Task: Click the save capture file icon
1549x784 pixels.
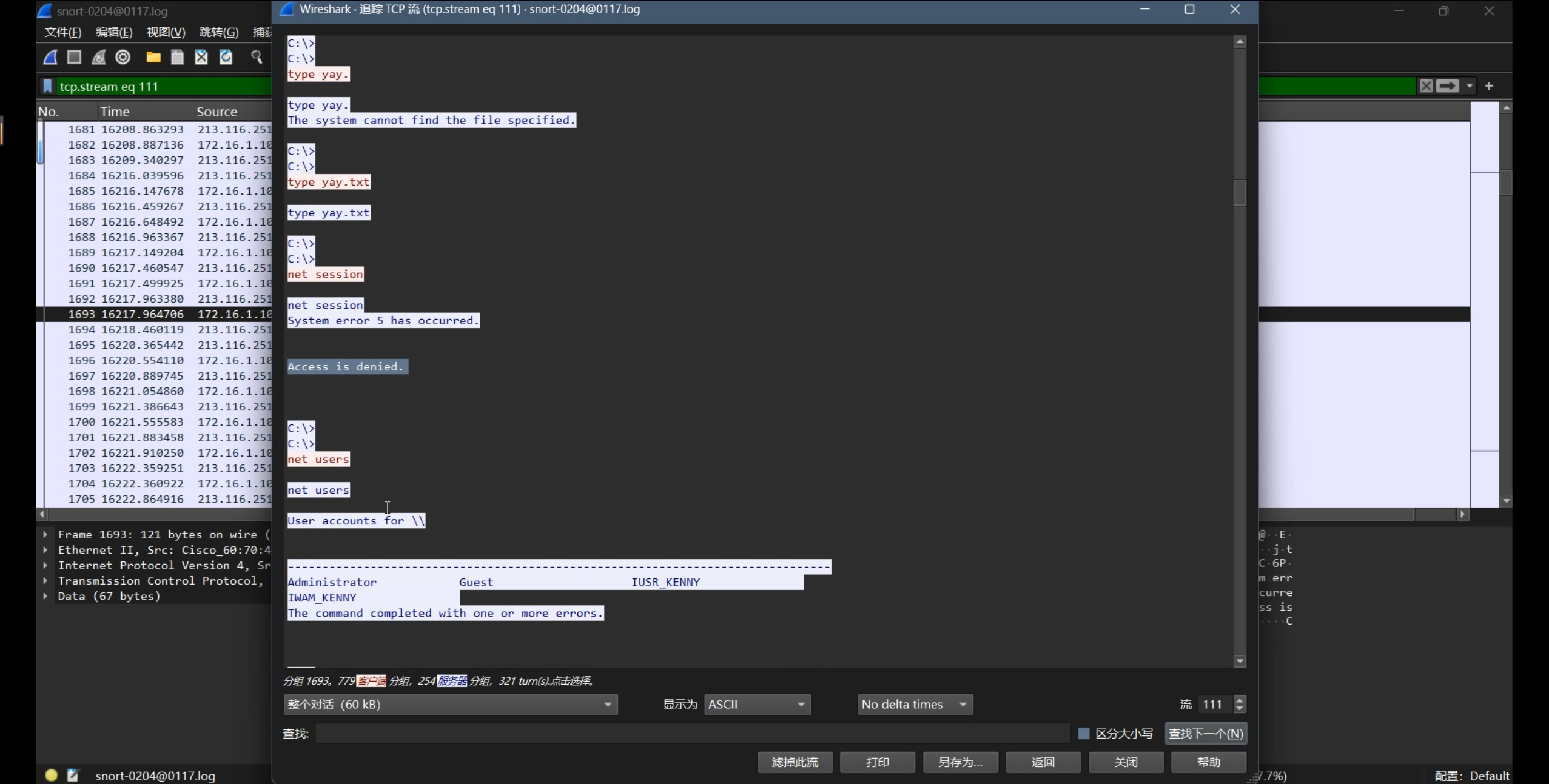Action: pyautogui.click(x=177, y=57)
